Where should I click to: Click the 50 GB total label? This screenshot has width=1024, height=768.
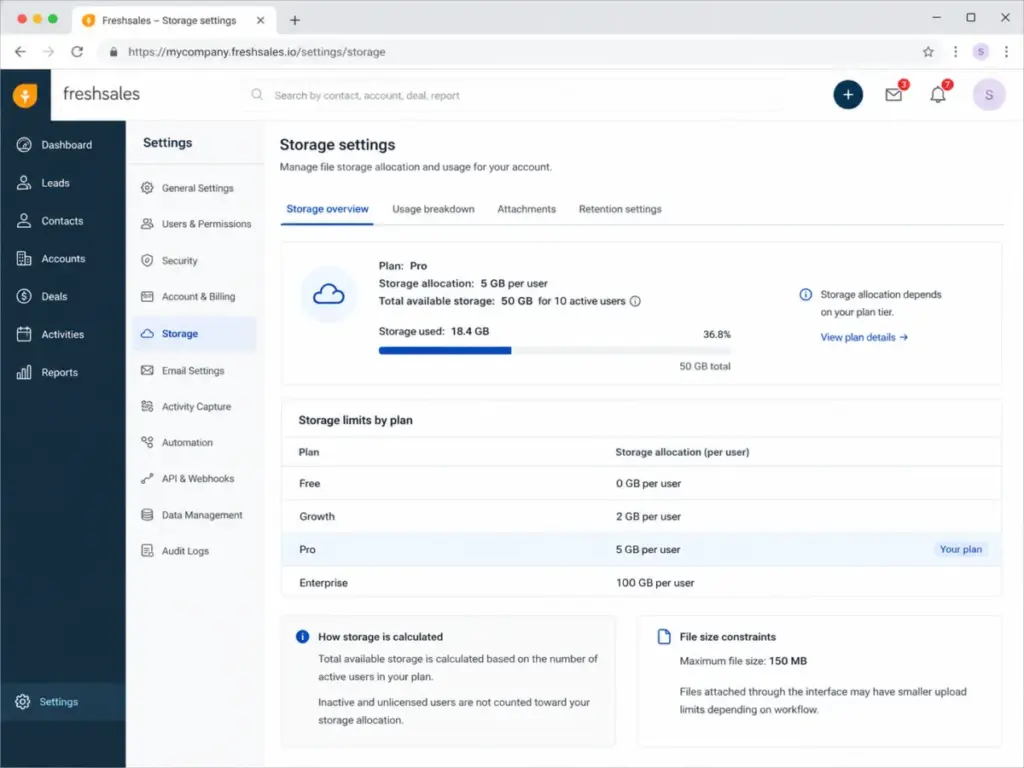tap(705, 366)
